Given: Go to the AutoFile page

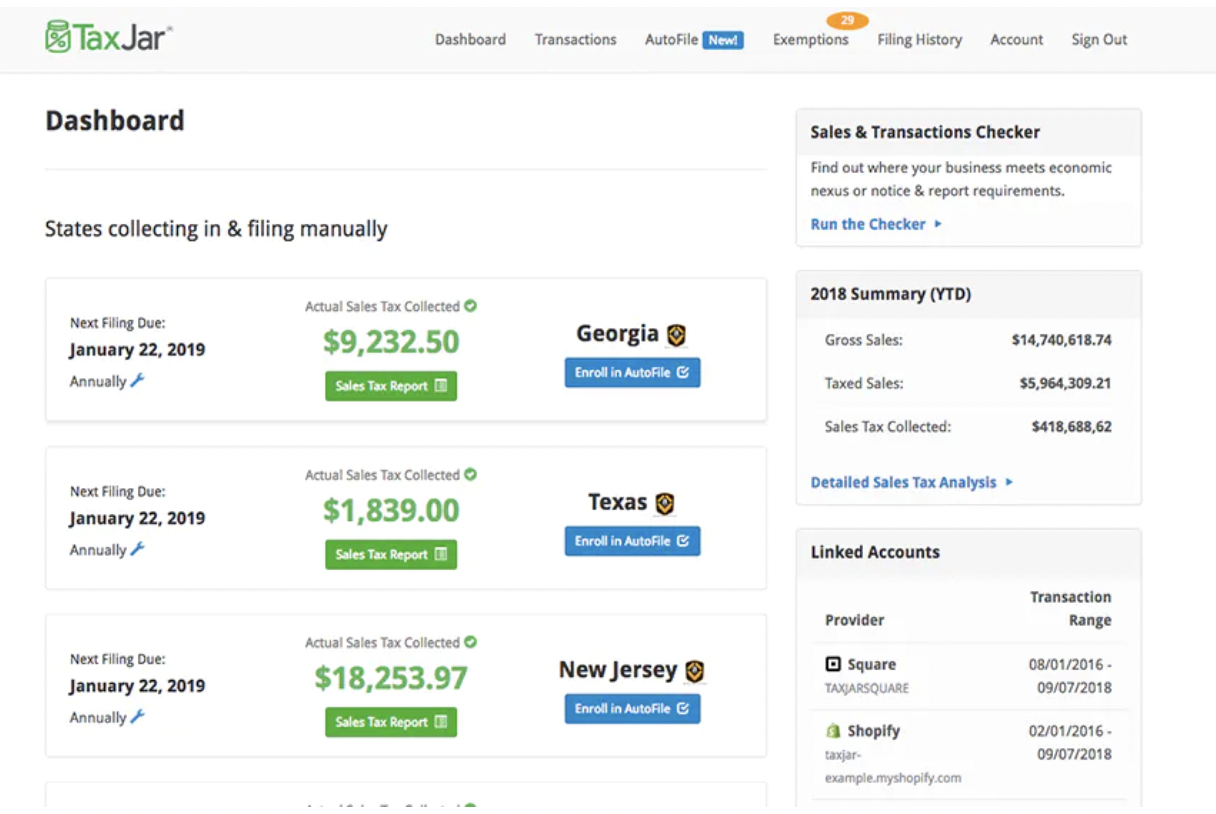Looking at the screenshot, I should 693,40.
